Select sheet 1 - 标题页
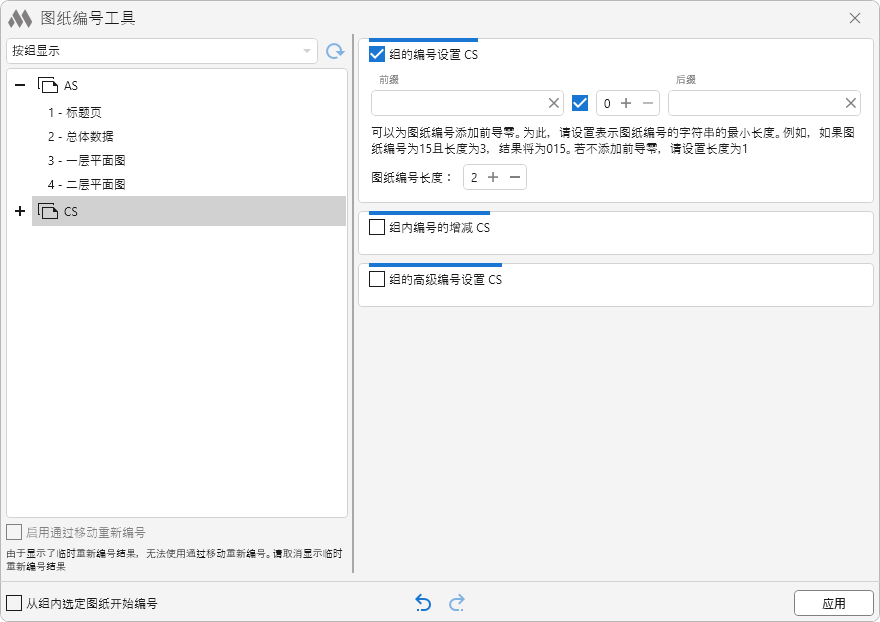Viewport: 880px width, 622px height. 74,112
